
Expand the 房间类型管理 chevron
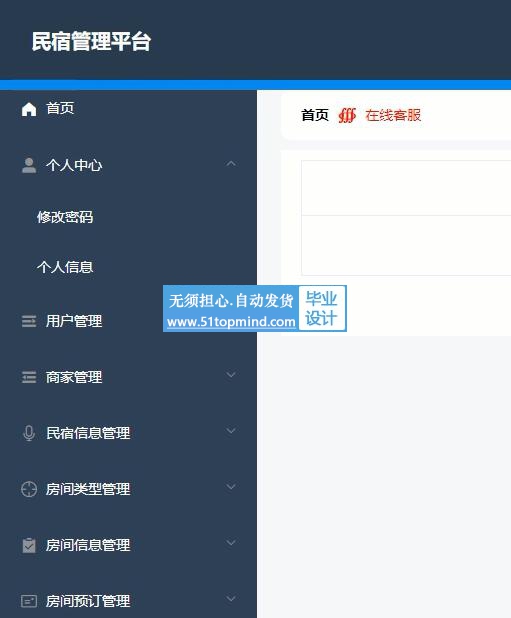(231, 486)
